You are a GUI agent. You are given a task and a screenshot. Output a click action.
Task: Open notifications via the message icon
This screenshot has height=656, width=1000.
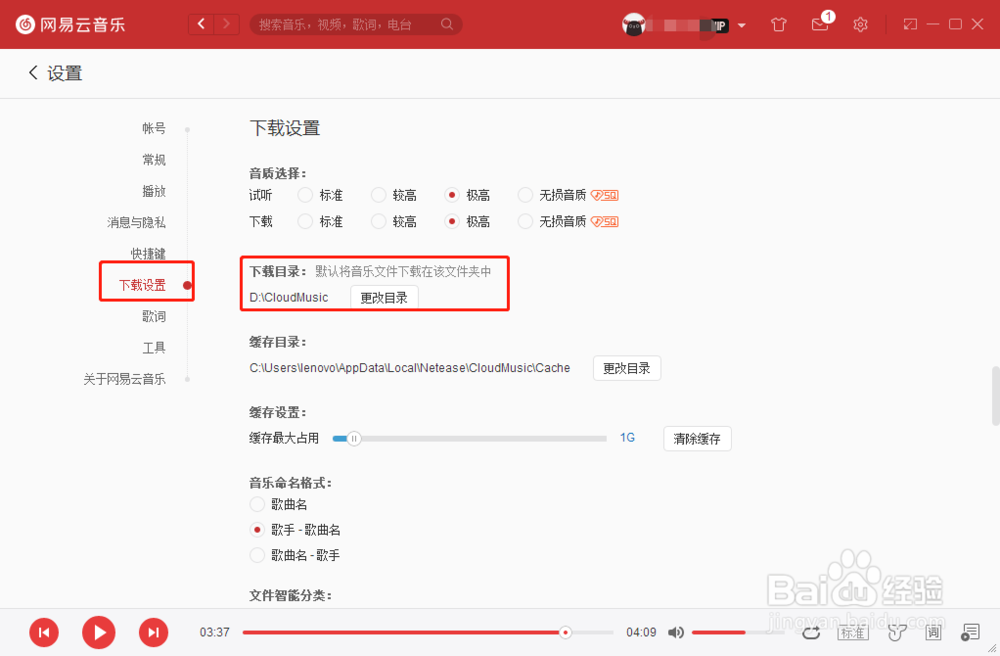point(820,24)
